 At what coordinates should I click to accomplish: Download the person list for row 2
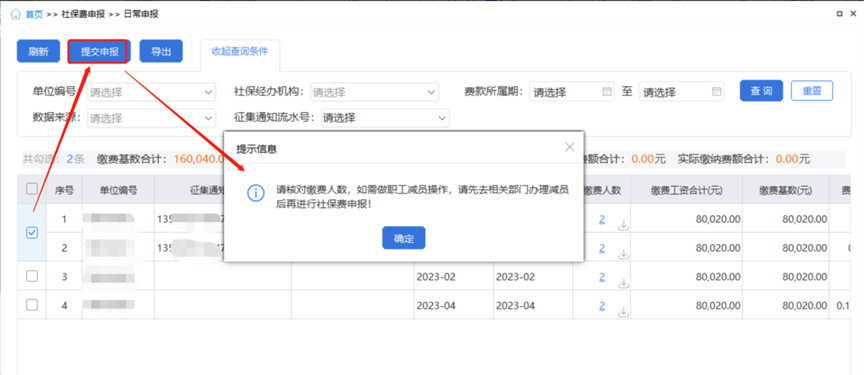[x=623, y=254]
